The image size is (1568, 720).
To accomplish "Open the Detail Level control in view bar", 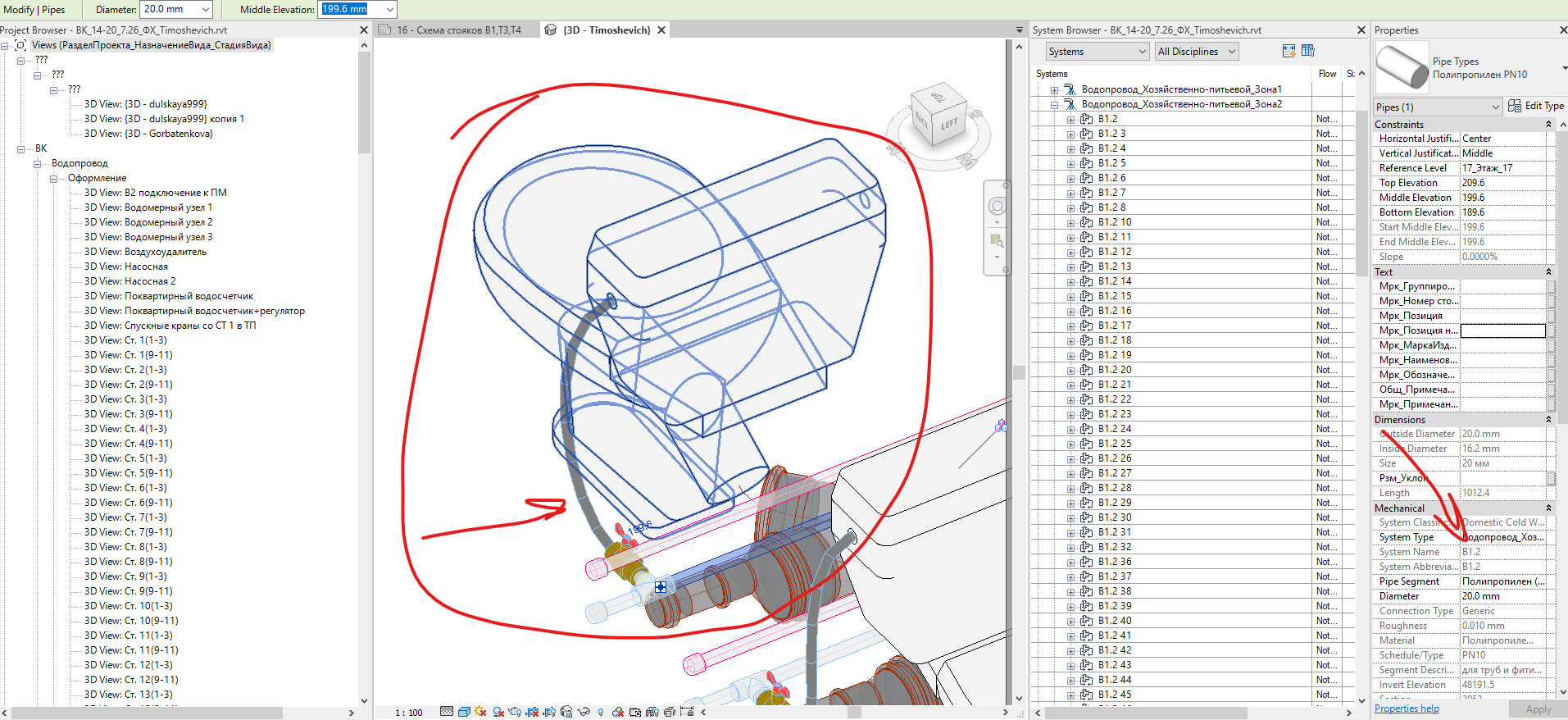I will (447, 712).
